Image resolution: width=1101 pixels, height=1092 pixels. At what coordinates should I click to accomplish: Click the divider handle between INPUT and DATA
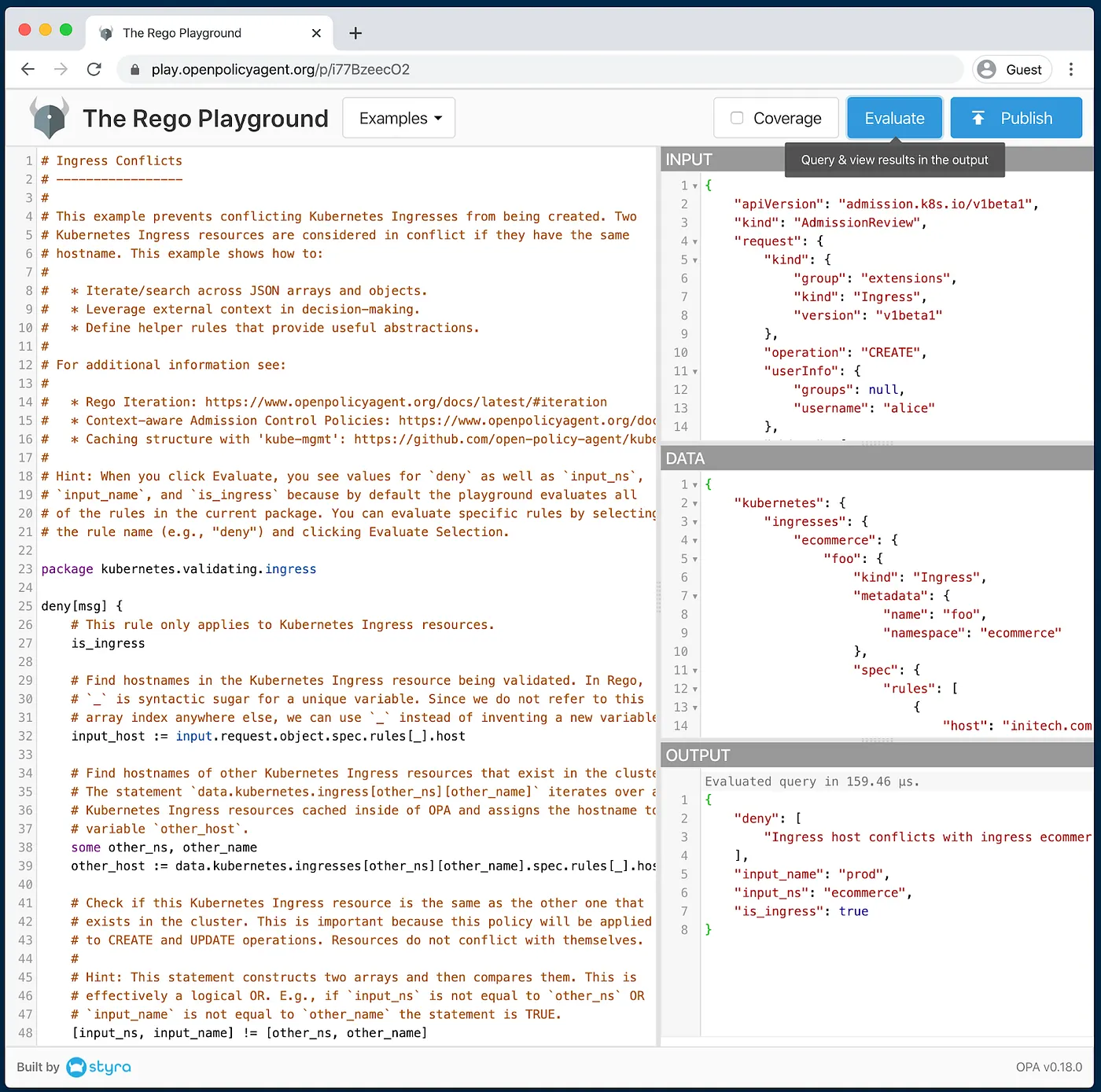pos(877,443)
